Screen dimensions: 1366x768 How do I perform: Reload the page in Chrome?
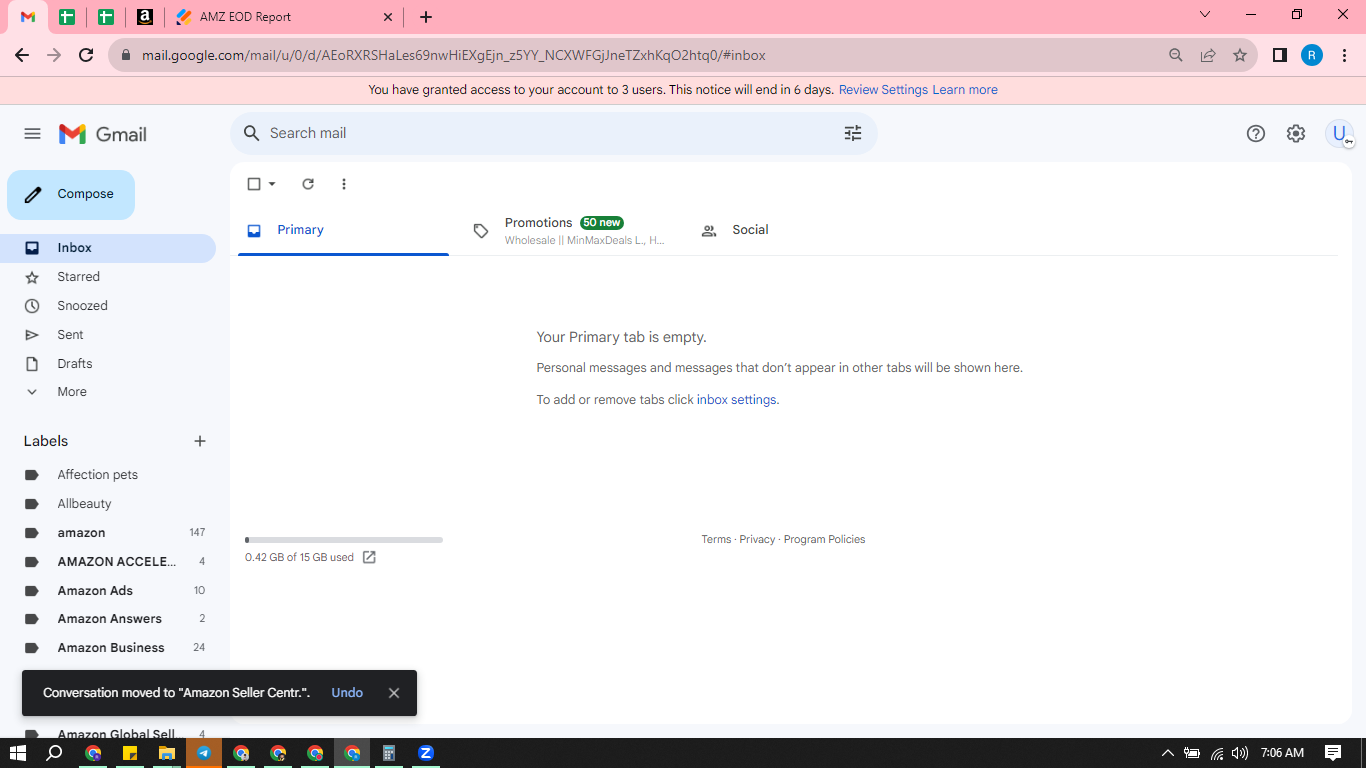[86, 55]
